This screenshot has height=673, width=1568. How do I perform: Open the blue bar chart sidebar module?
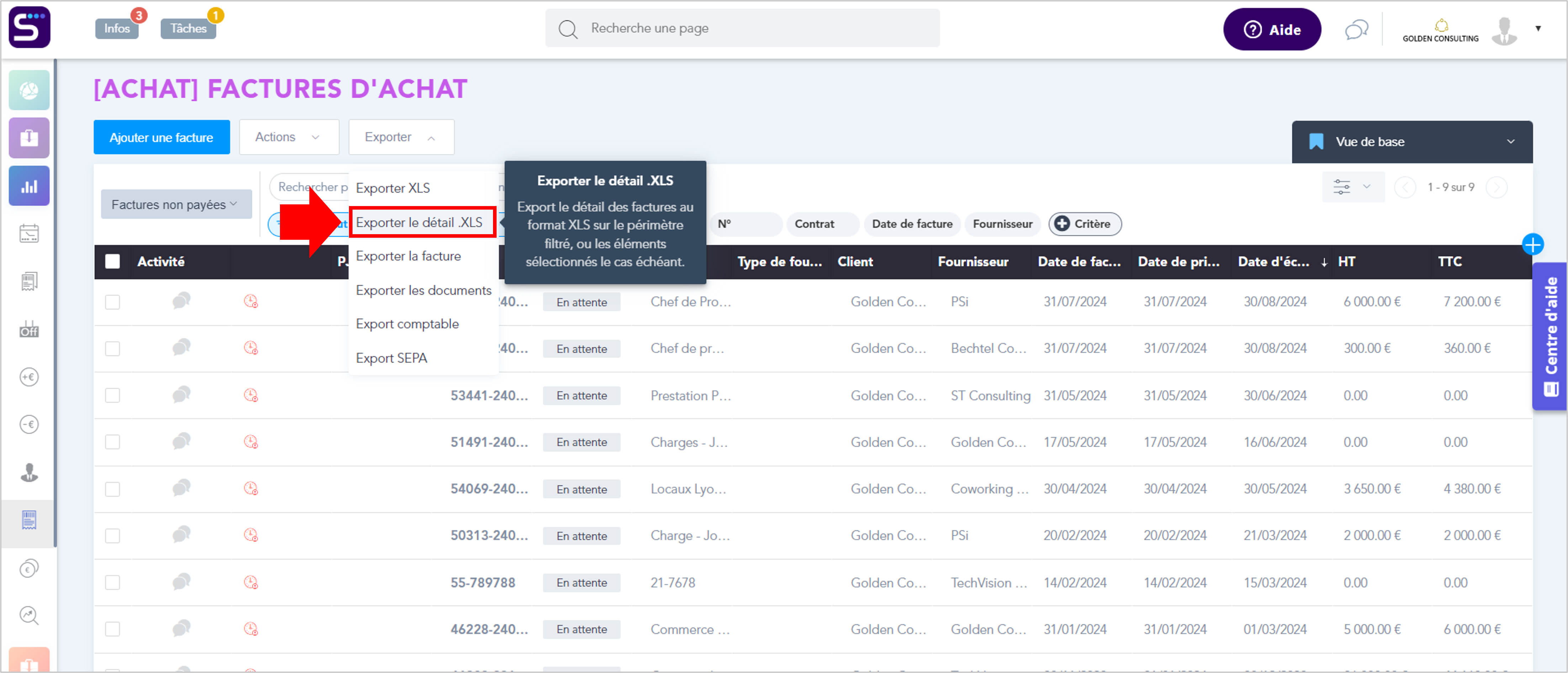pyautogui.click(x=29, y=186)
